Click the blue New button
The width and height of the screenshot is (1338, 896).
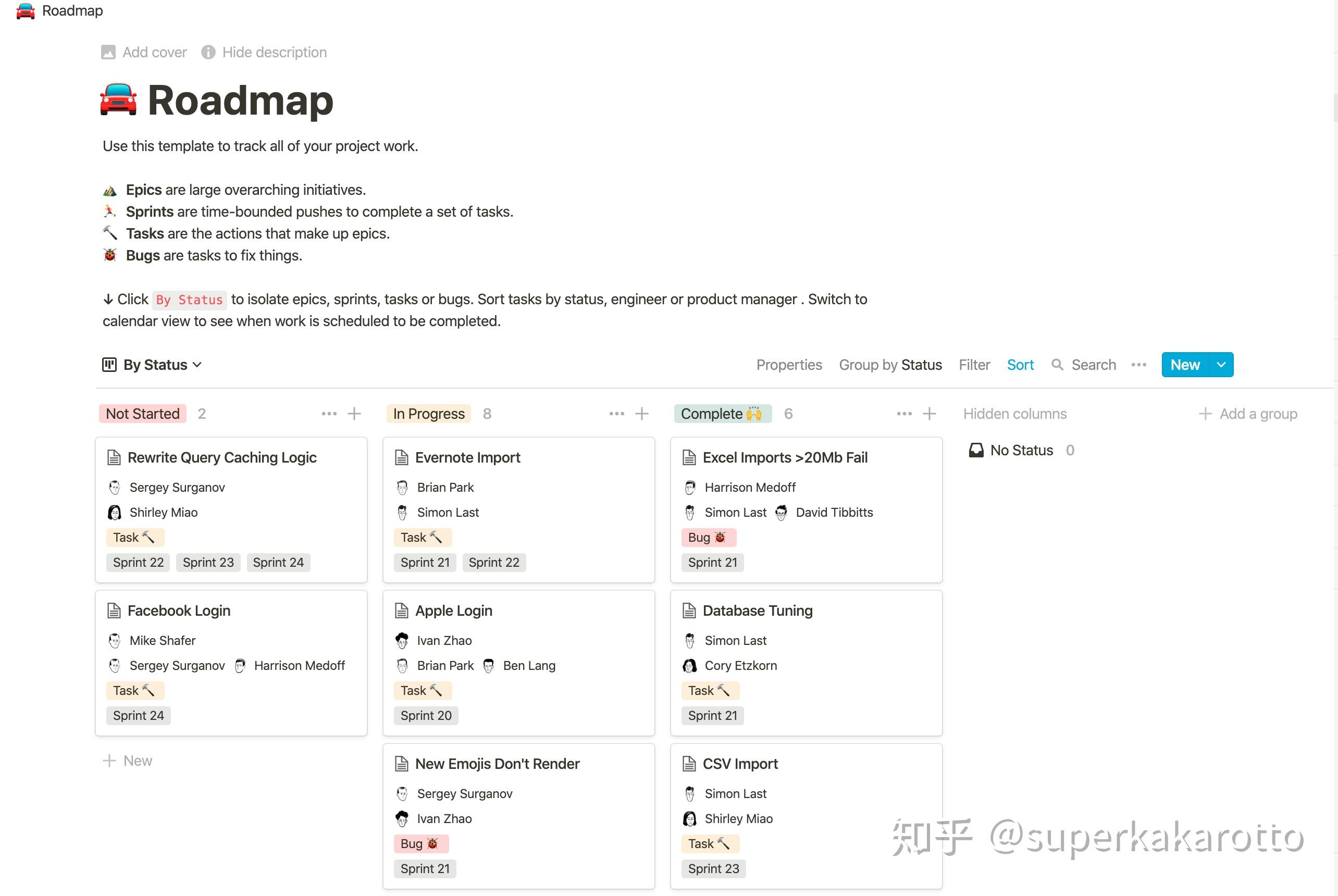(1184, 365)
